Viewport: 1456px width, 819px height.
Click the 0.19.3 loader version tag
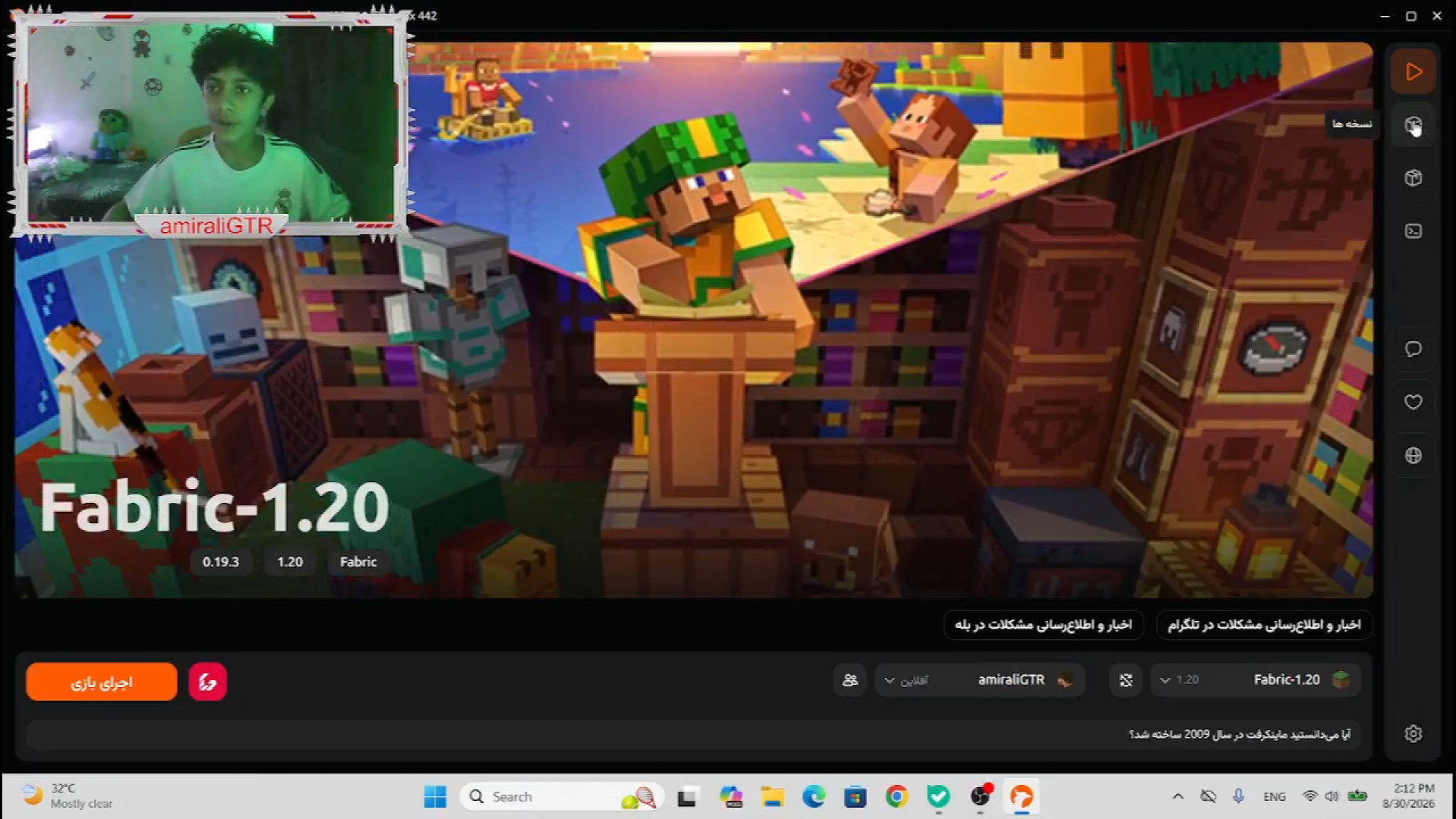[221, 562]
